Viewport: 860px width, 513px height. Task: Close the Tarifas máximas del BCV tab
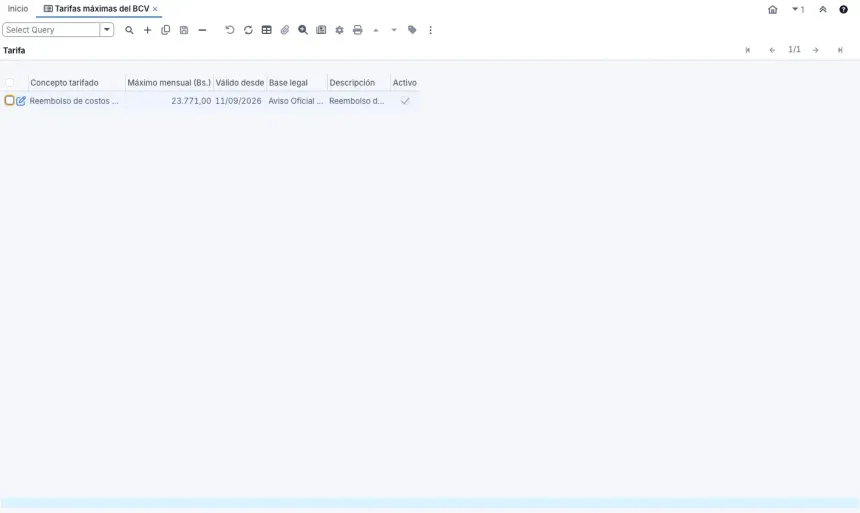pyautogui.click(x=155, y=9)
